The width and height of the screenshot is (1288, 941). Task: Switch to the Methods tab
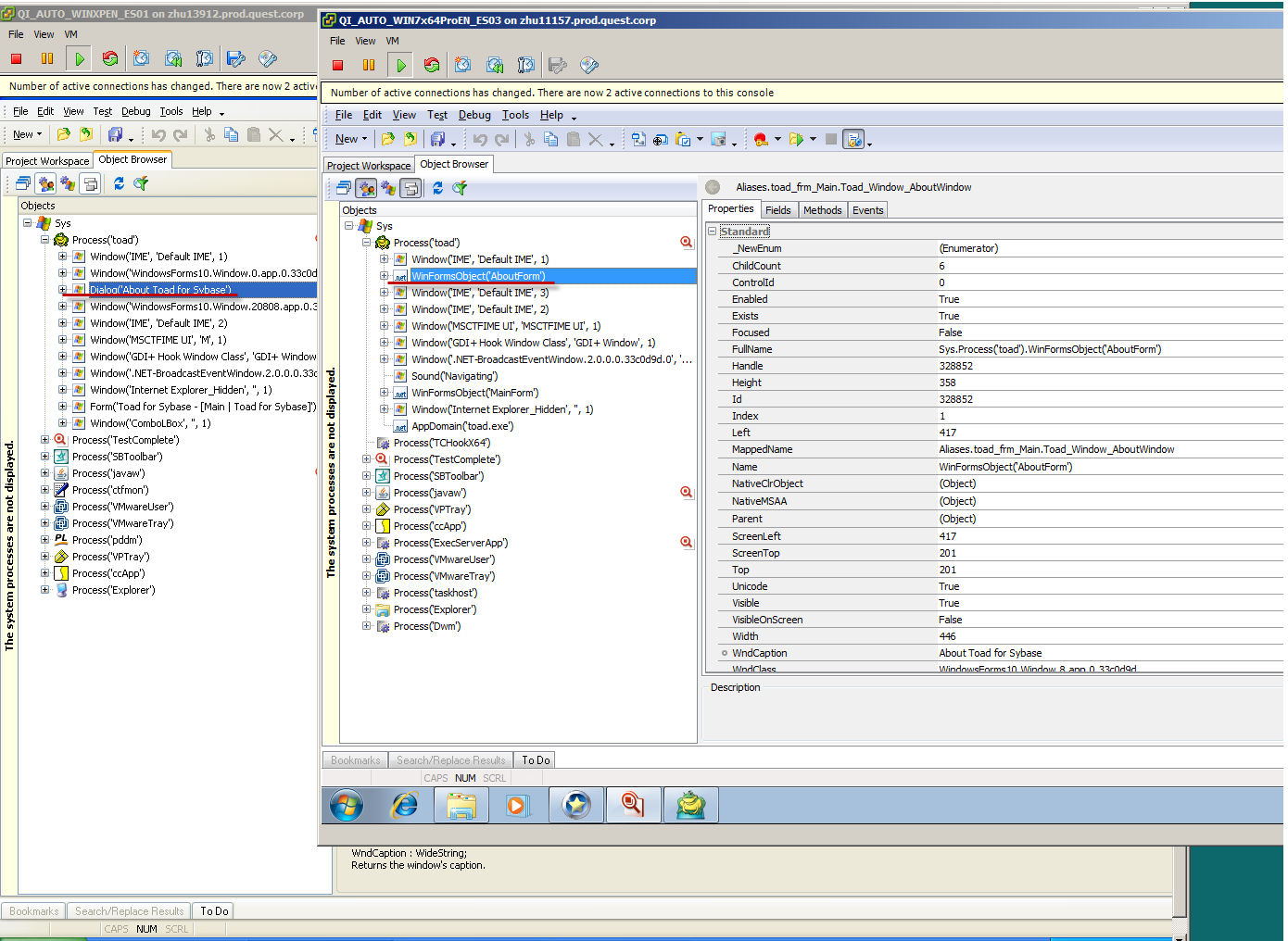coord(822,210)
